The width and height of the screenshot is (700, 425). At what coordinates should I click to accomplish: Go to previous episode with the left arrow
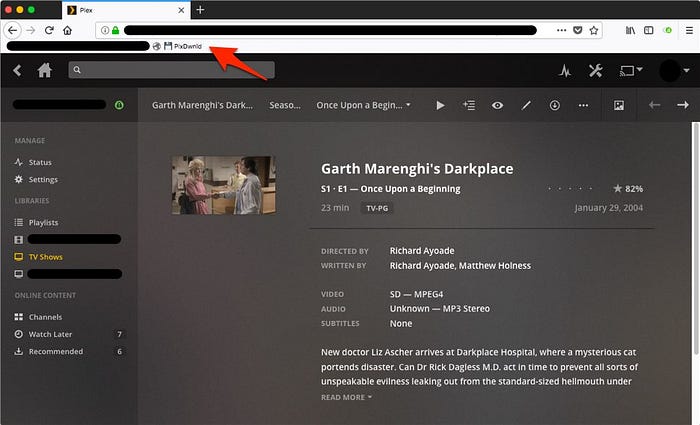click(654, 105)
